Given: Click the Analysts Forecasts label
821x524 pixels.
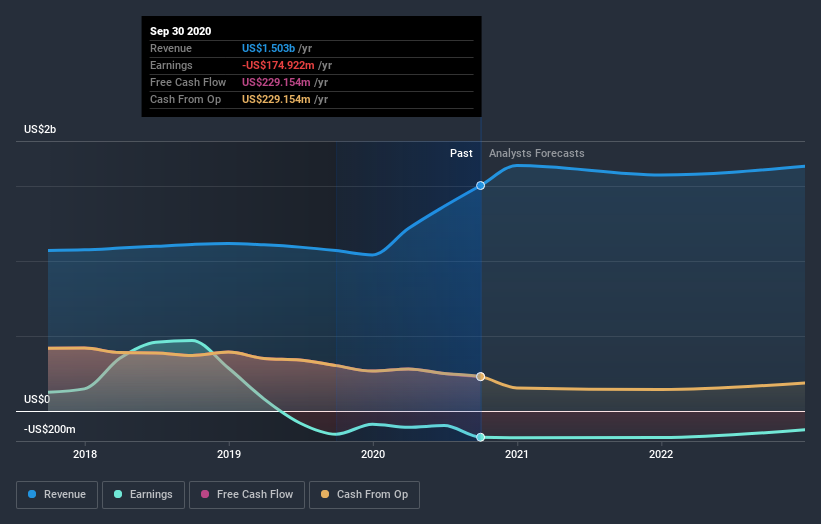Looking at the screenshot, I should [537, 153].
